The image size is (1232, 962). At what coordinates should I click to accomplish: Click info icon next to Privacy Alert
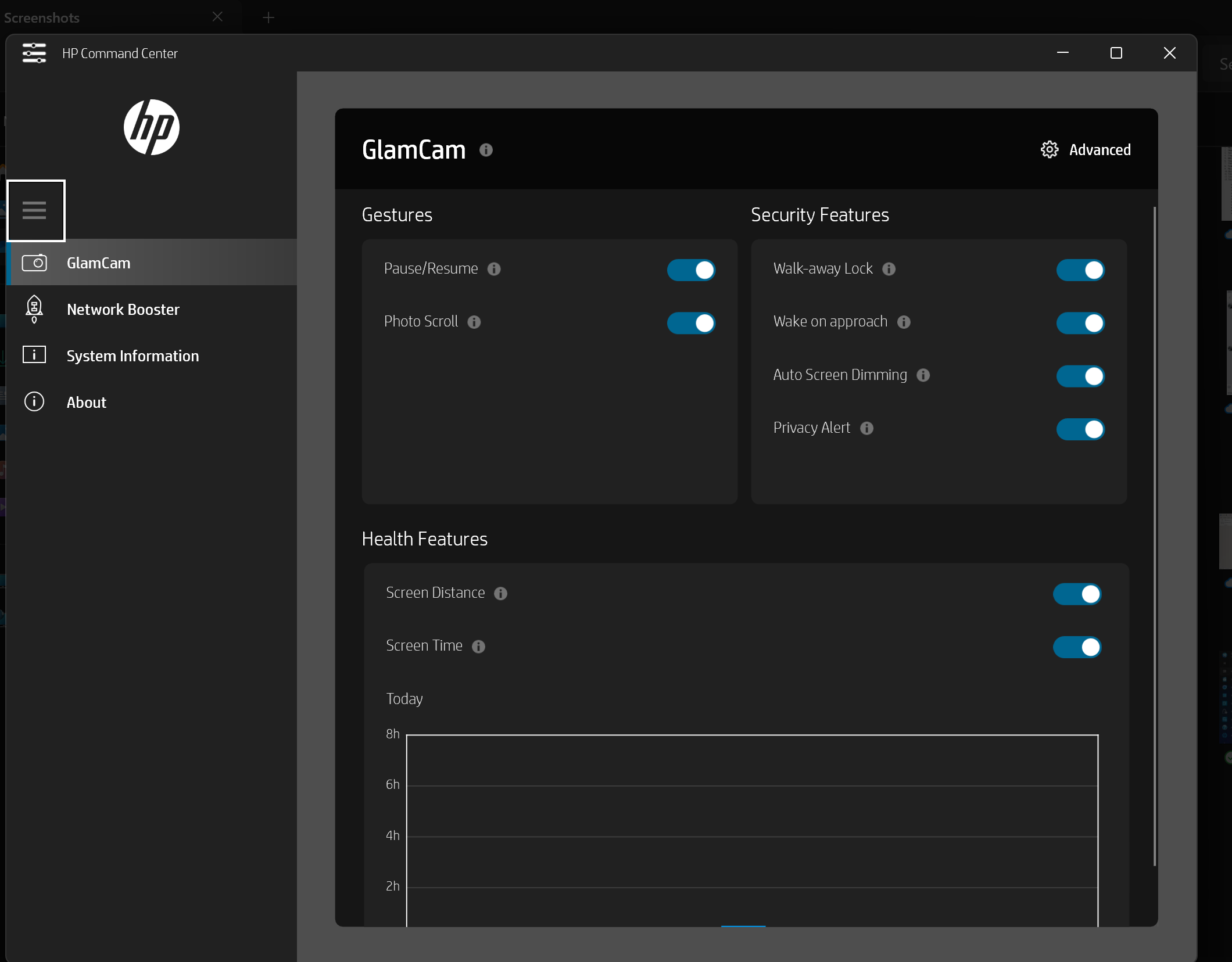(866, 428)
